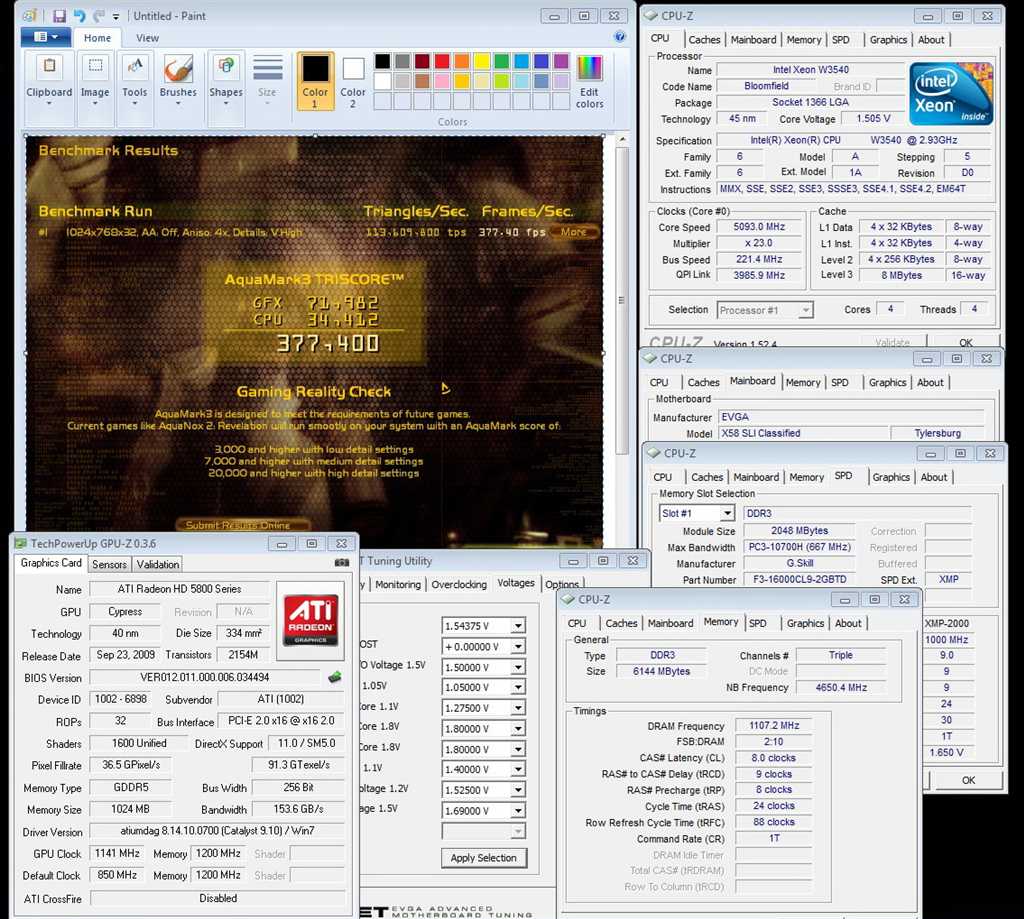Screen dimensions: 1024x919
Task: Expand the 1.69000 V voltage dropdown
Action: [518, 811]
